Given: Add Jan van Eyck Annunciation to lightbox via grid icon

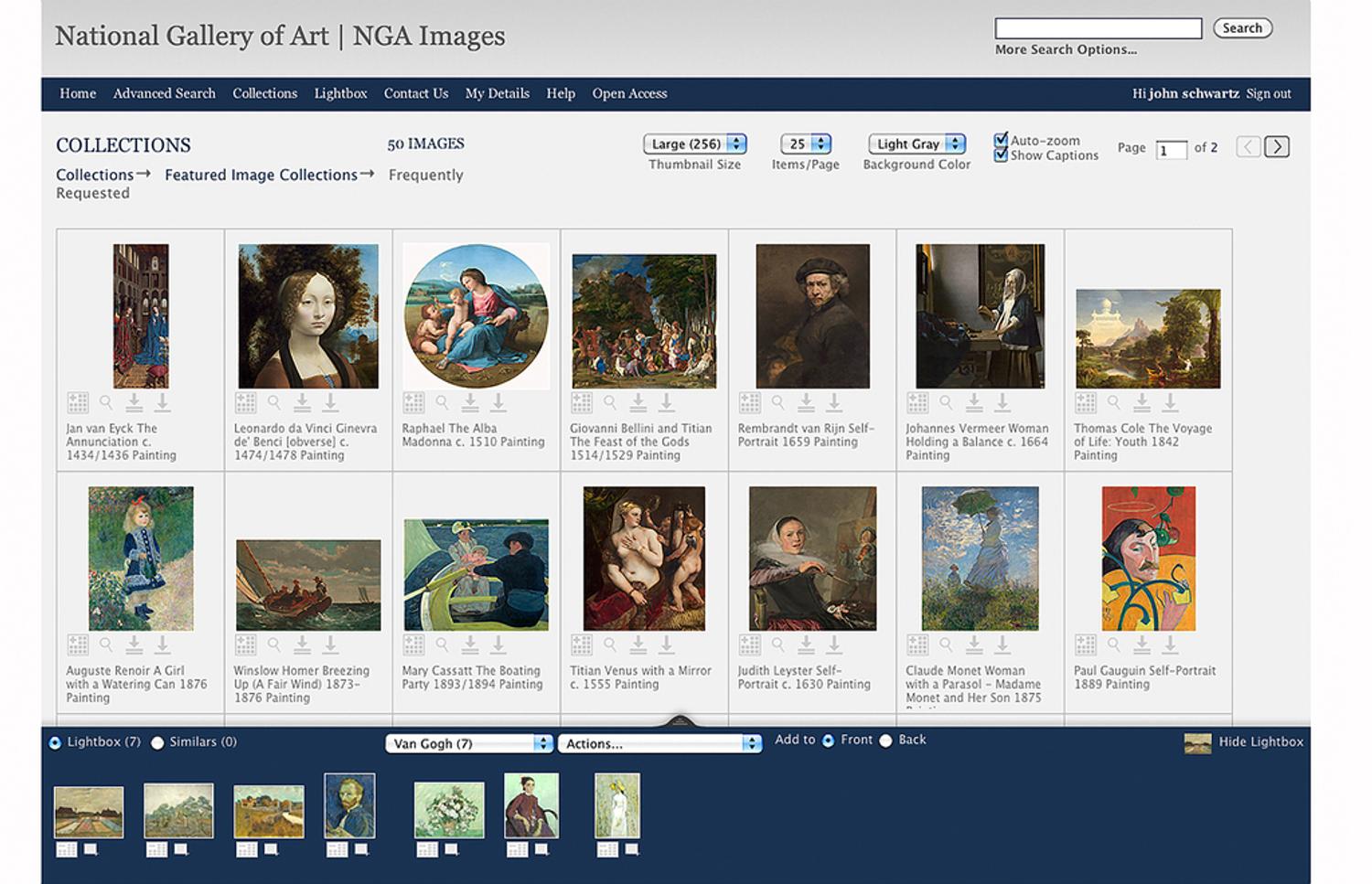Looking at the screenshot, I should 78,402.
